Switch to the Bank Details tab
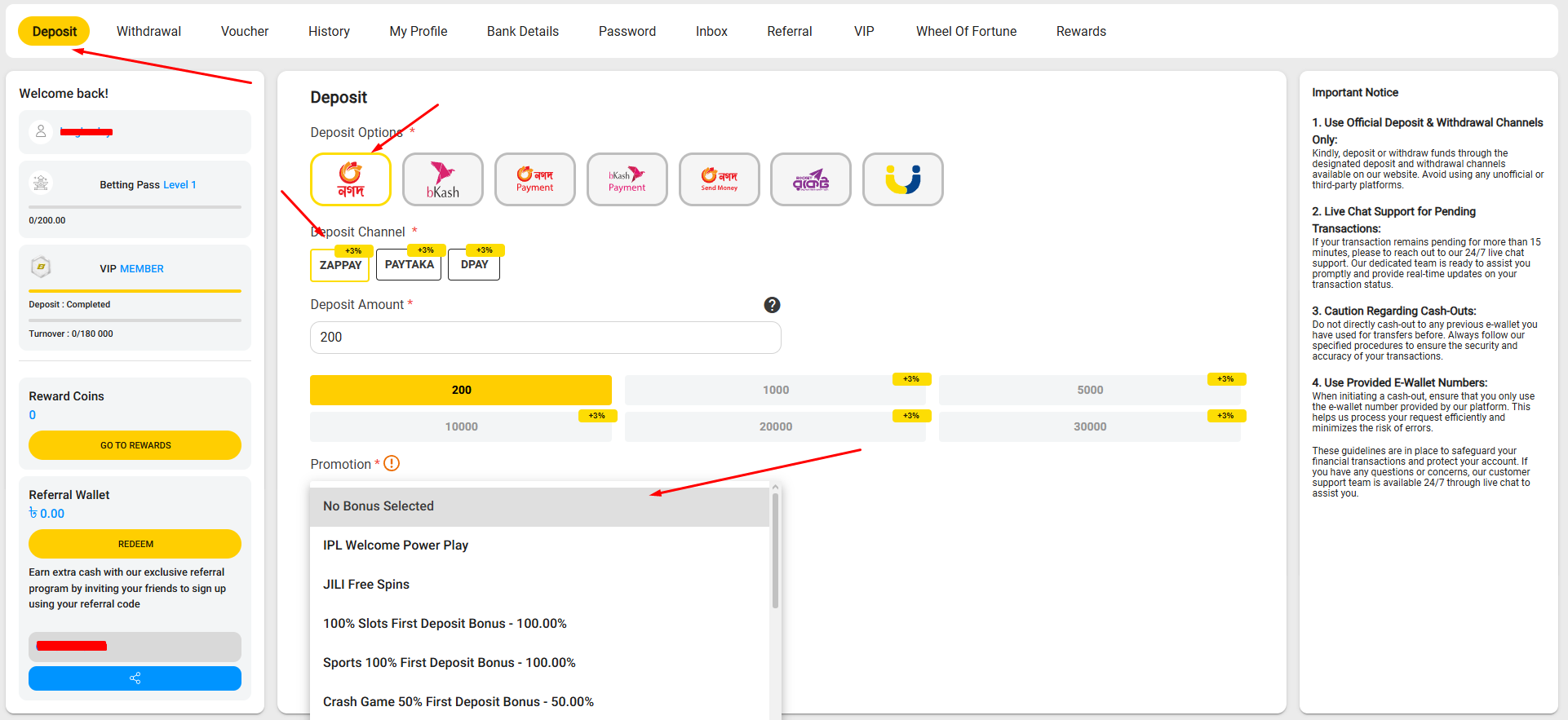Image resolution: width=1568 pixels, height=720 pixels. [523, 31]
